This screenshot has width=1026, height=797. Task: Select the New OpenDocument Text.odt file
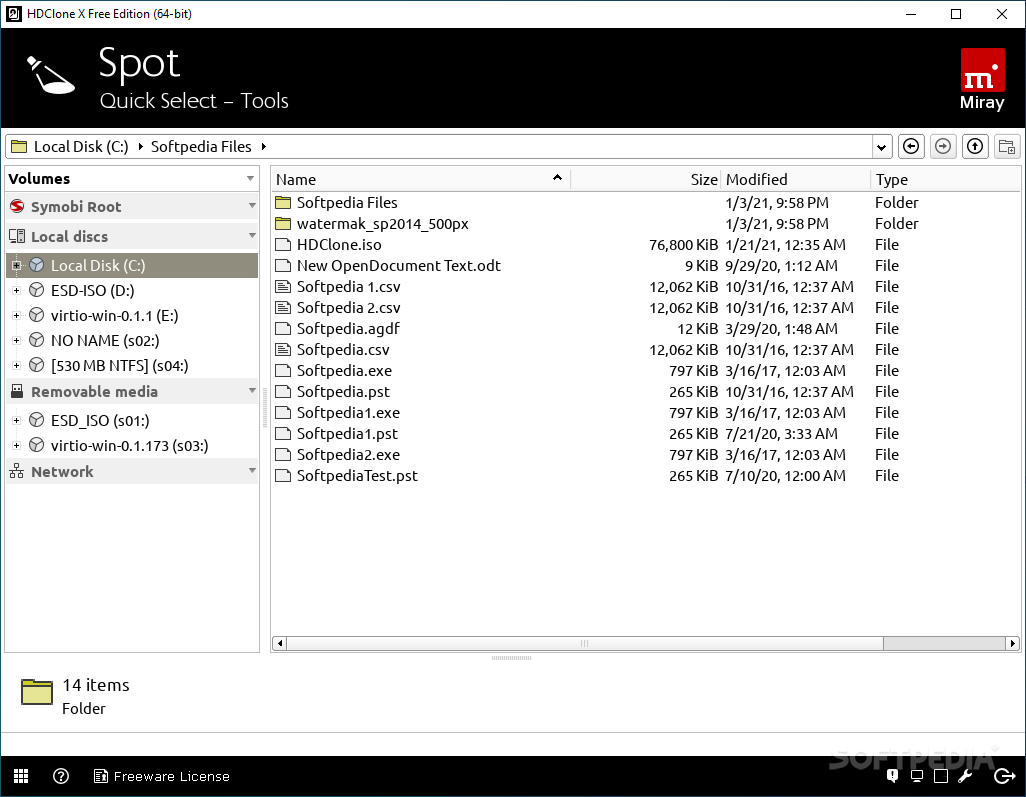click(x=398, y=266)
